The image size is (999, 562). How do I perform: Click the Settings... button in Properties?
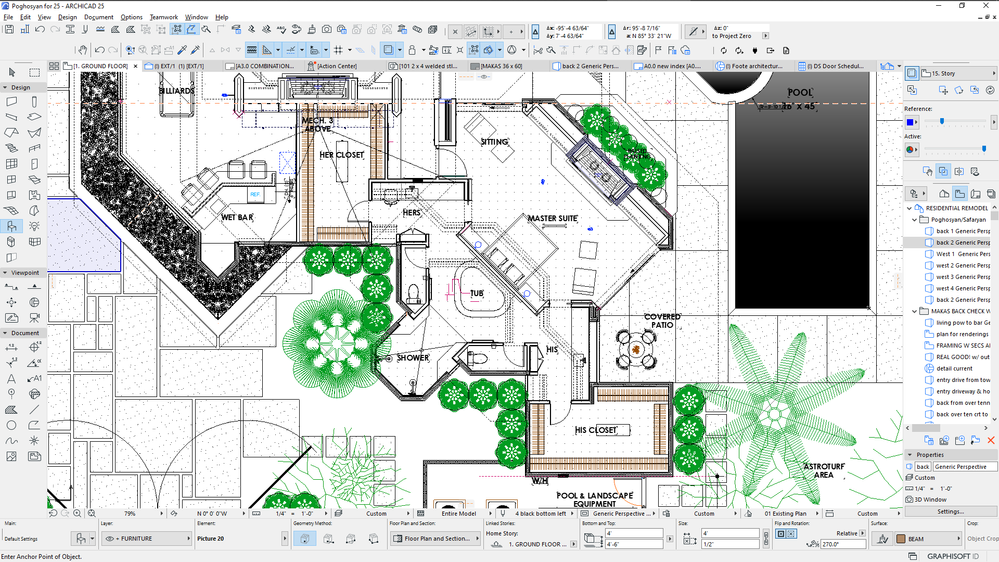pos(950,511)
